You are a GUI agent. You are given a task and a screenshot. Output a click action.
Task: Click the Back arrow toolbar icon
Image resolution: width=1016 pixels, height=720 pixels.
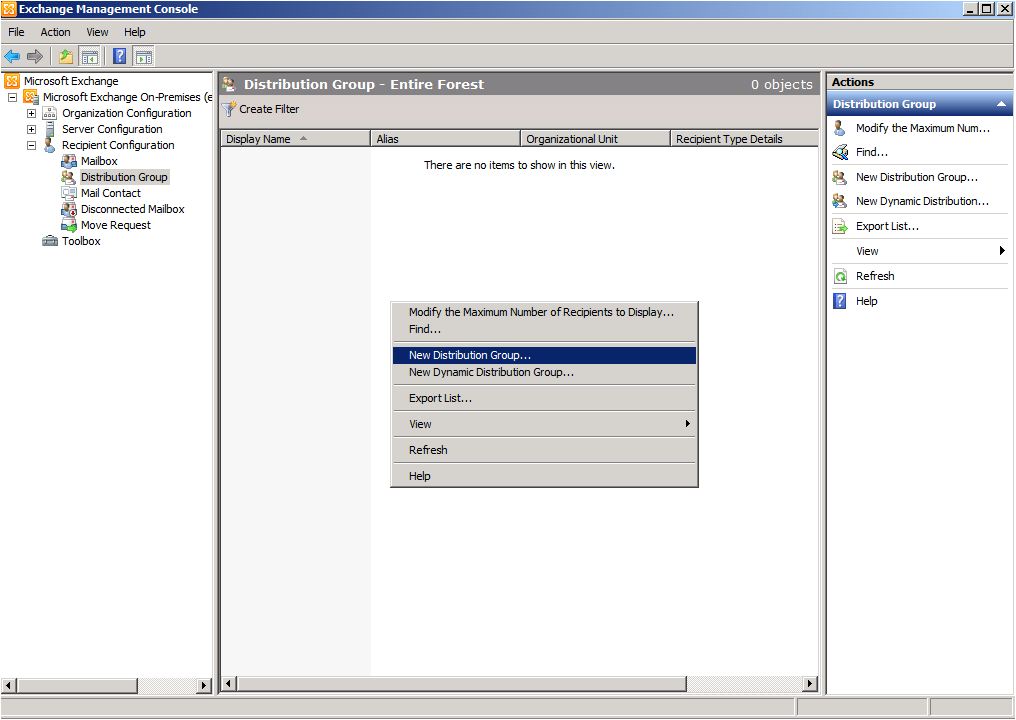click(12, 56)
